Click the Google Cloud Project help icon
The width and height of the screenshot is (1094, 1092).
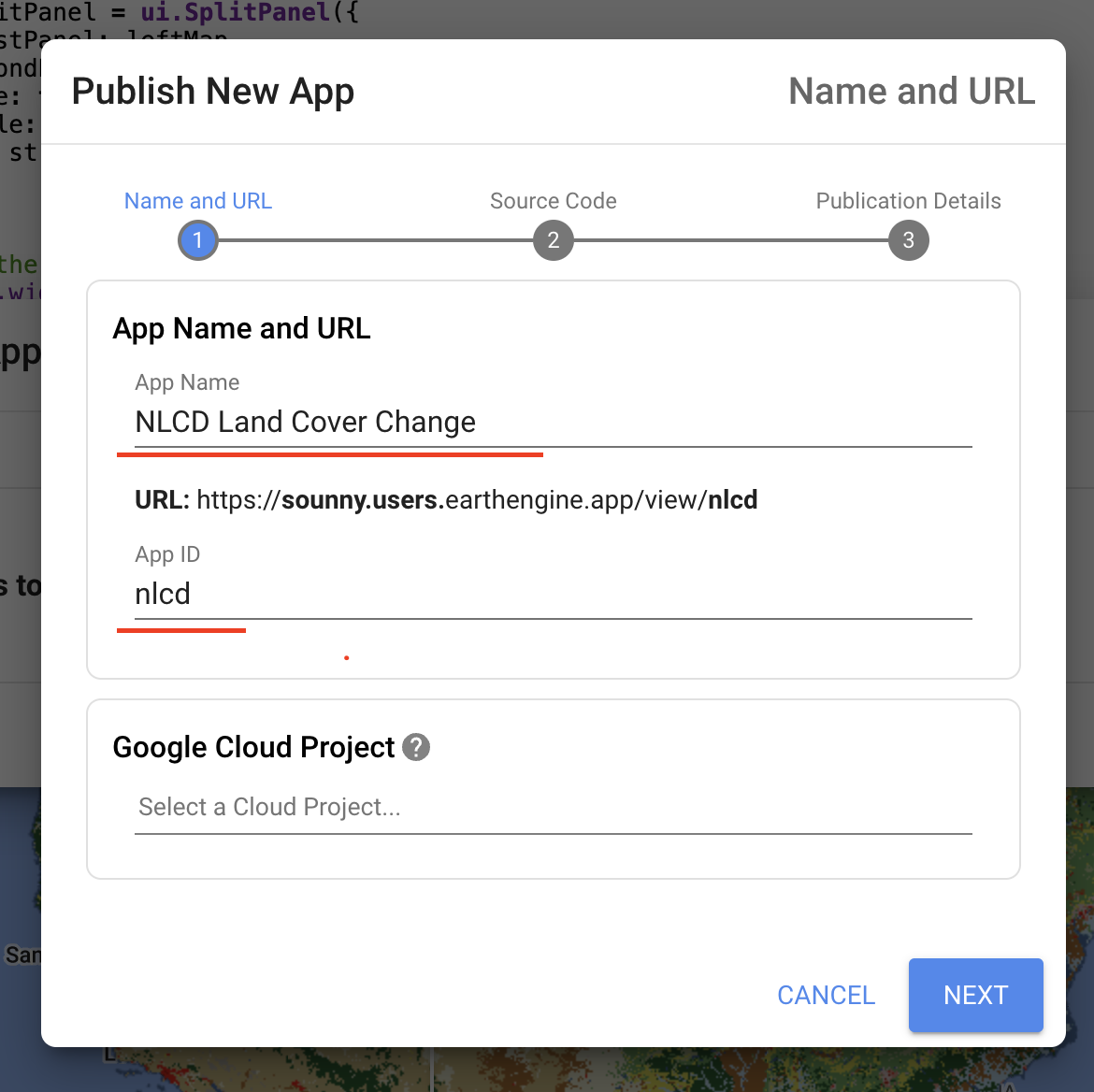416,747
